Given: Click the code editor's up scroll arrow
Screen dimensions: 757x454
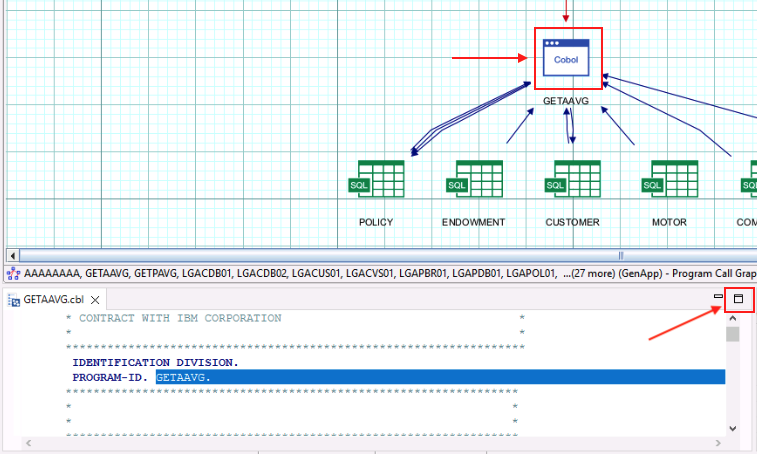Looking at the screenshot, I should coord(732,318).
